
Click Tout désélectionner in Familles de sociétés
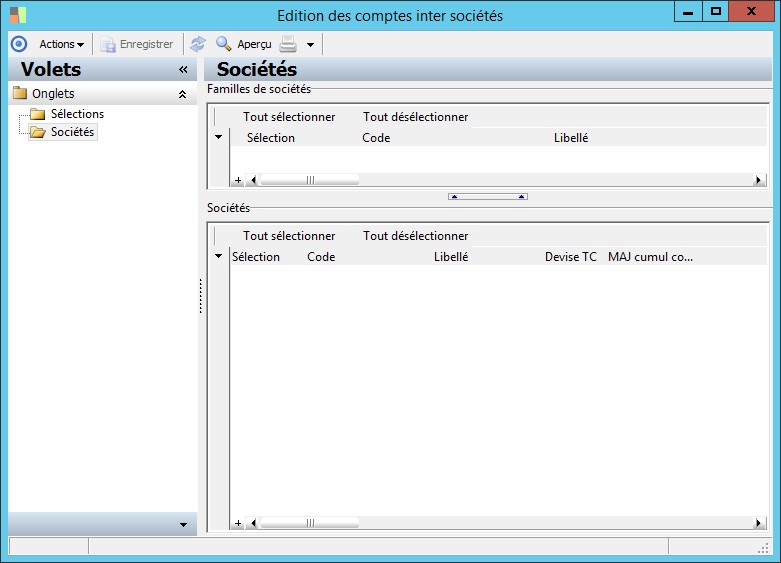(415, 117)
